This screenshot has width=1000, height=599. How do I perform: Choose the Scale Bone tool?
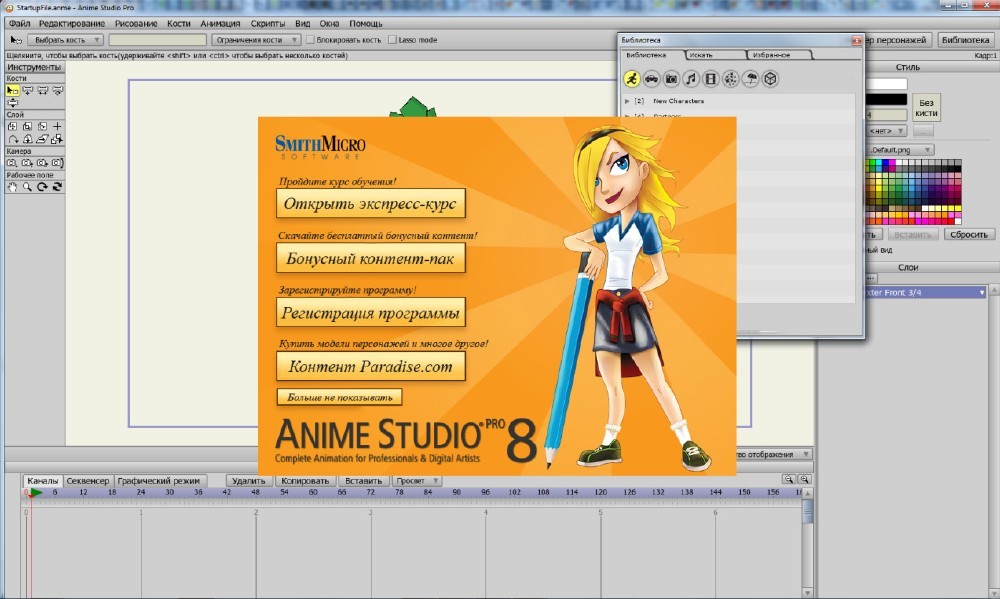tap(43, 91)
